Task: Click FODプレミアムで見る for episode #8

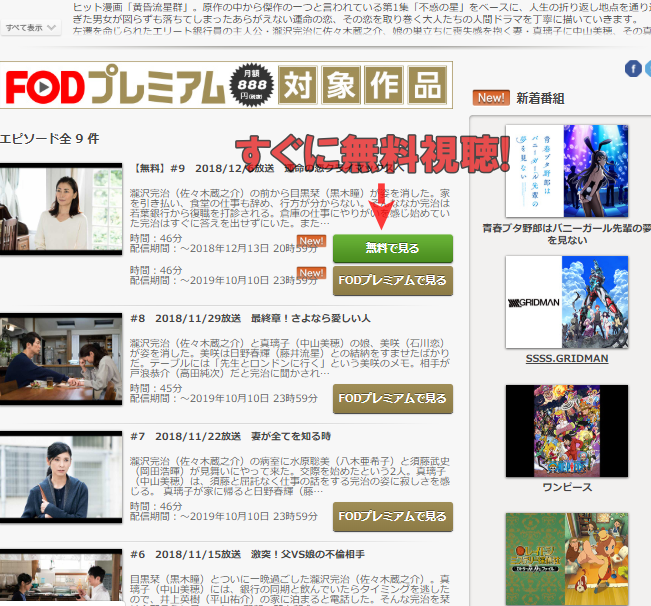Action: click(393, 398)
